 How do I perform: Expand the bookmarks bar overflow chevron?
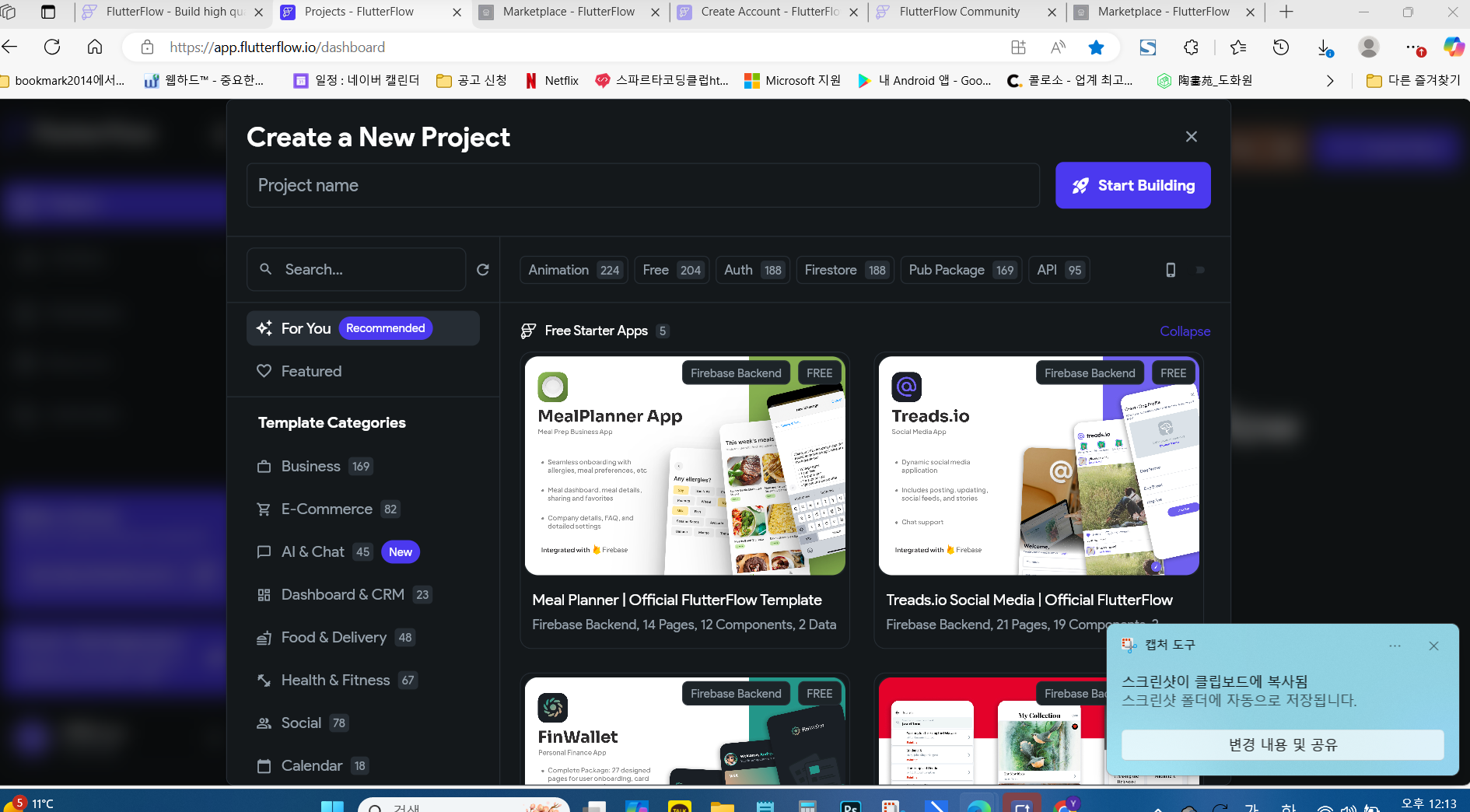pyautogui.click(x=1330, y=81)
